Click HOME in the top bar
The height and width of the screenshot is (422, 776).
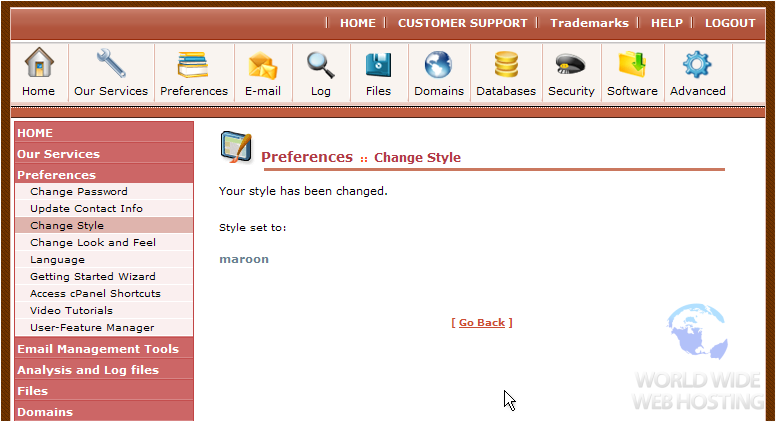pos(358,23)
